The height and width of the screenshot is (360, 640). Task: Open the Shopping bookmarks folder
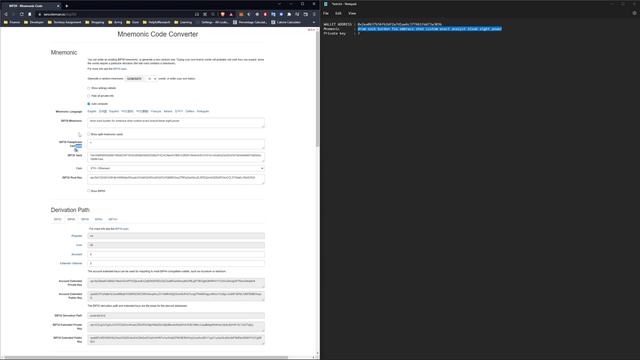95,22
